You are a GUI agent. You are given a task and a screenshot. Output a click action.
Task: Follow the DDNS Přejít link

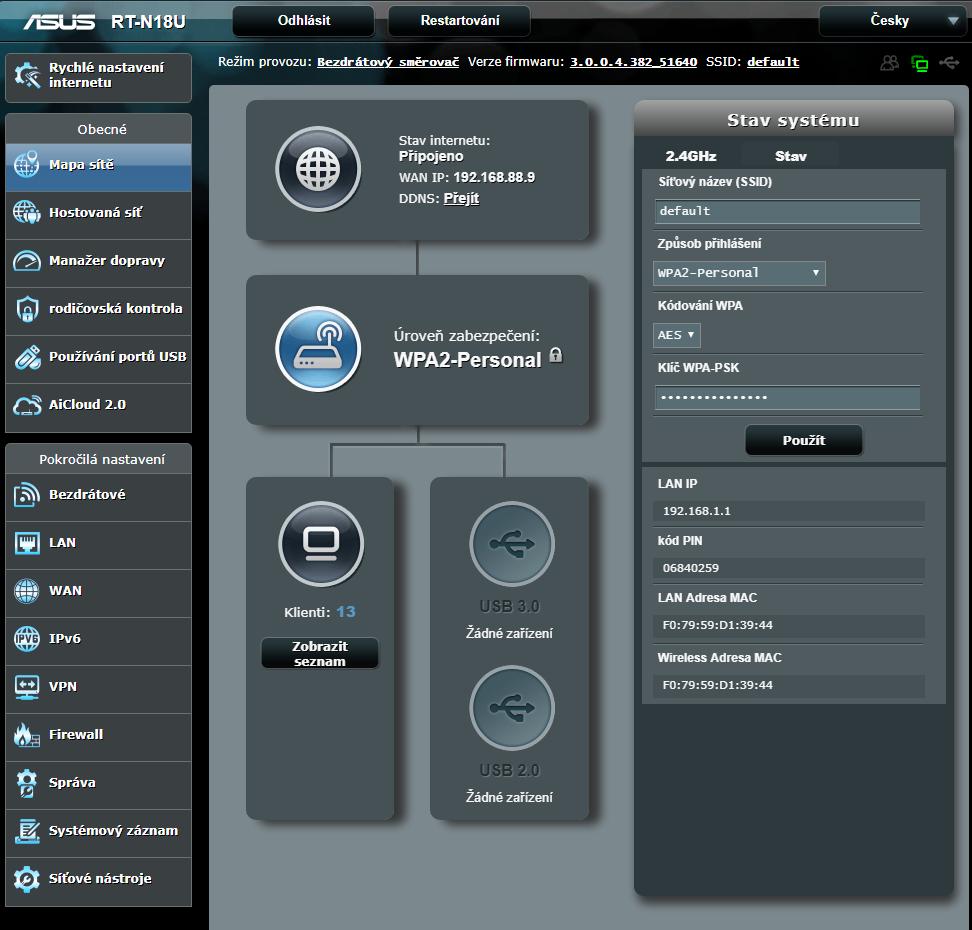[461, 199]
